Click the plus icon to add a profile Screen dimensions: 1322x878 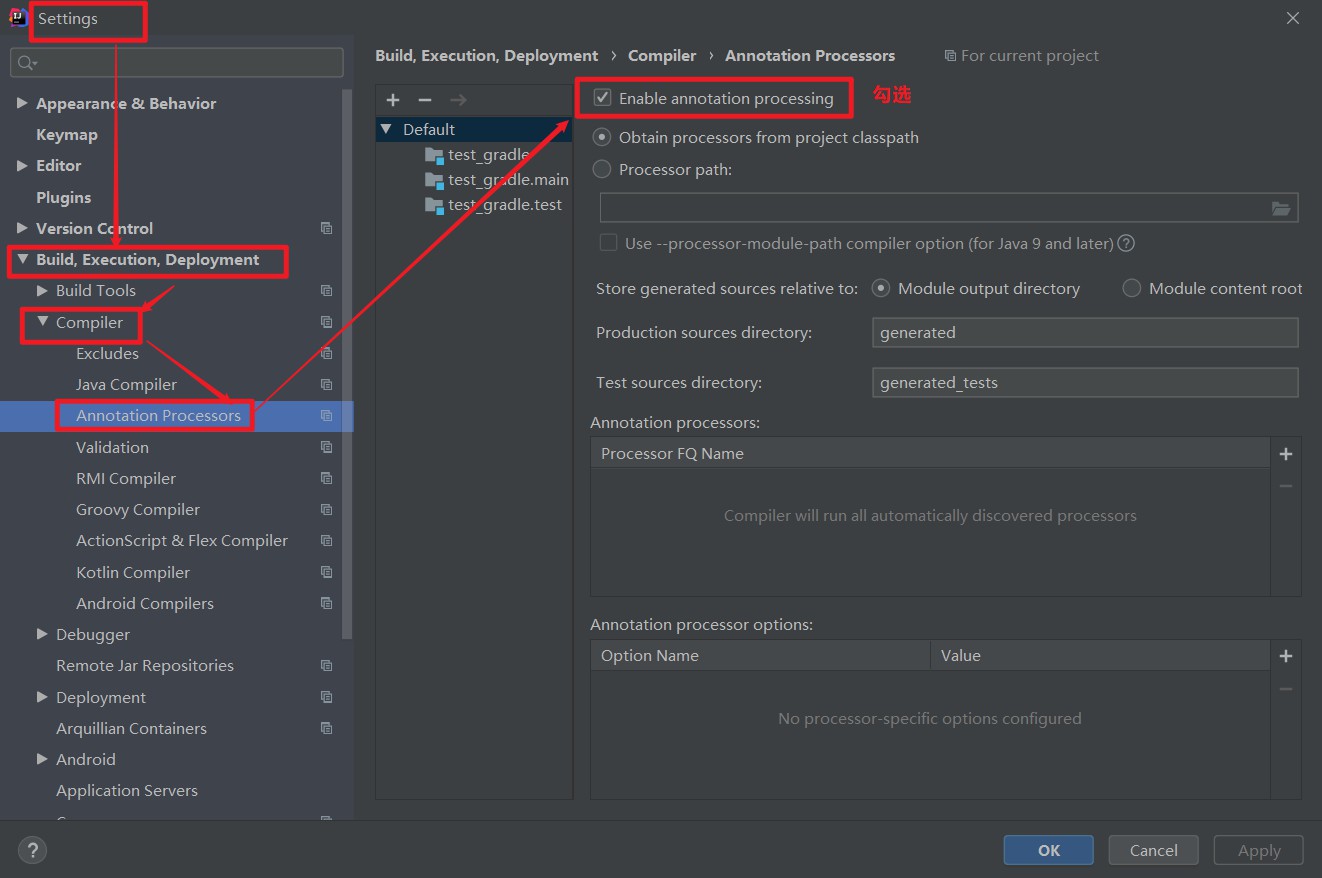[392, 100]
